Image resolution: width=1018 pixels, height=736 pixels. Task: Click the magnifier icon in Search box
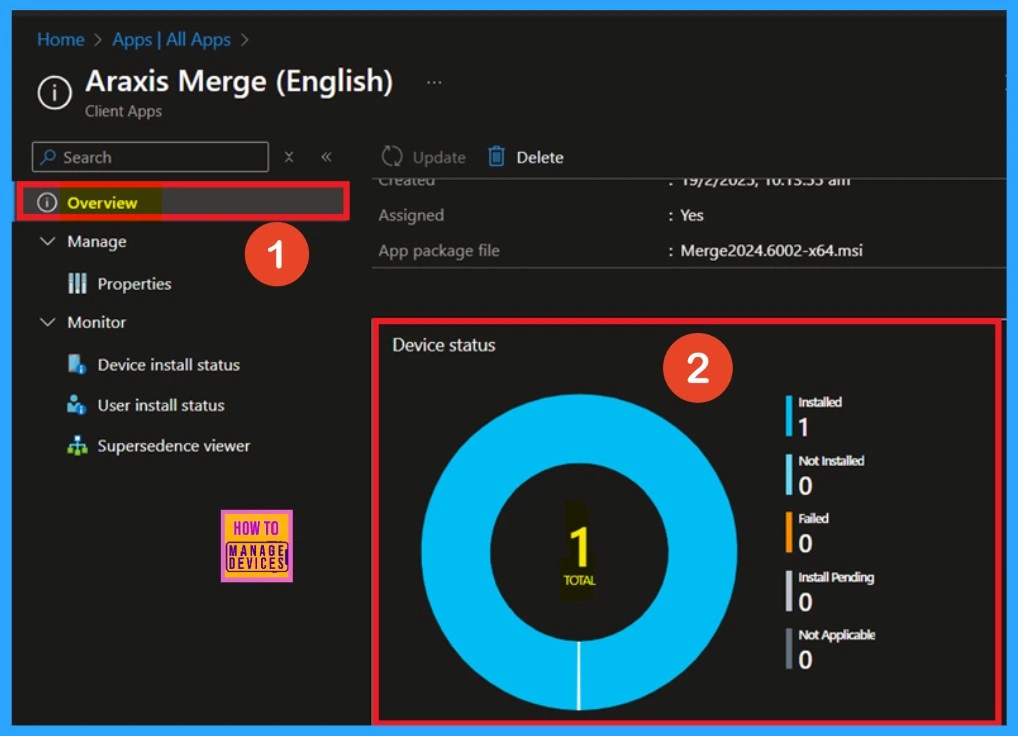tap(48, 157)
